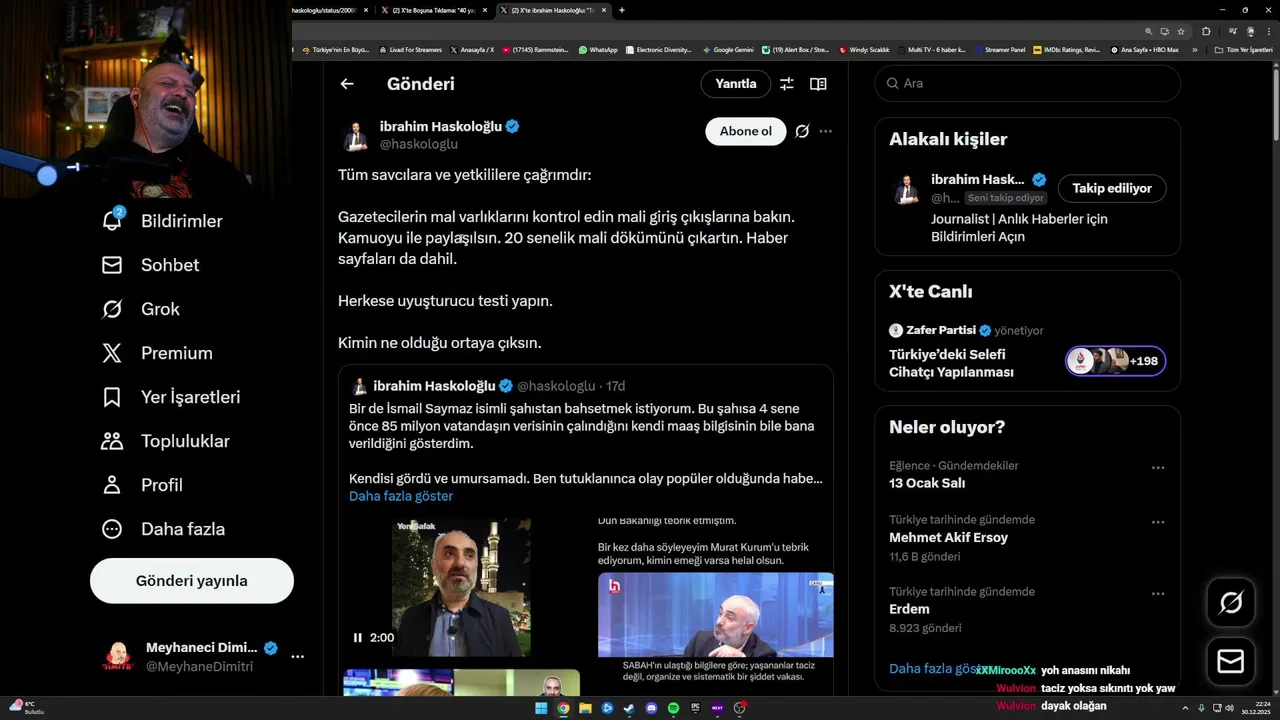Open the post reply filter settings icon
Viewport: 1280px width, 720px height.
click(x=787, y=84)
